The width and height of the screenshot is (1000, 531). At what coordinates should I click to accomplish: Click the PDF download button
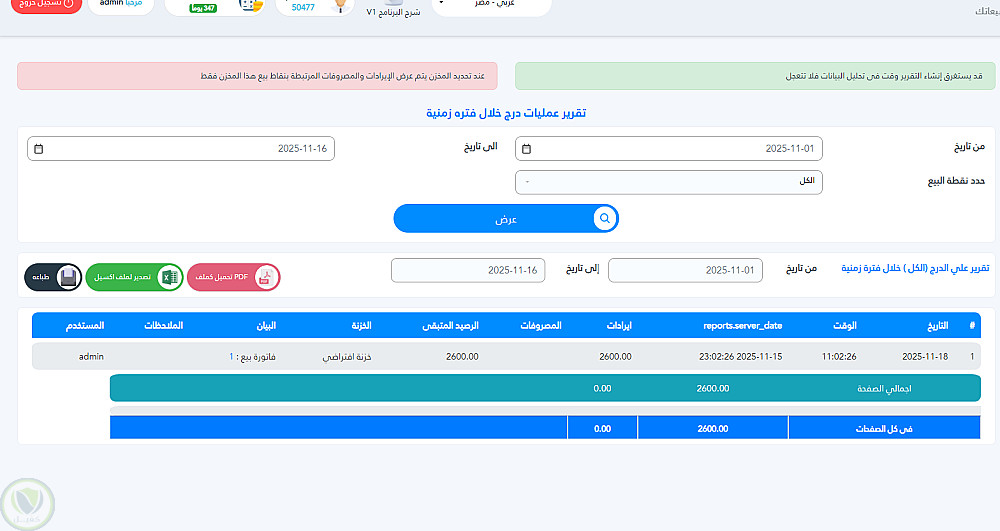coord(233,277)
